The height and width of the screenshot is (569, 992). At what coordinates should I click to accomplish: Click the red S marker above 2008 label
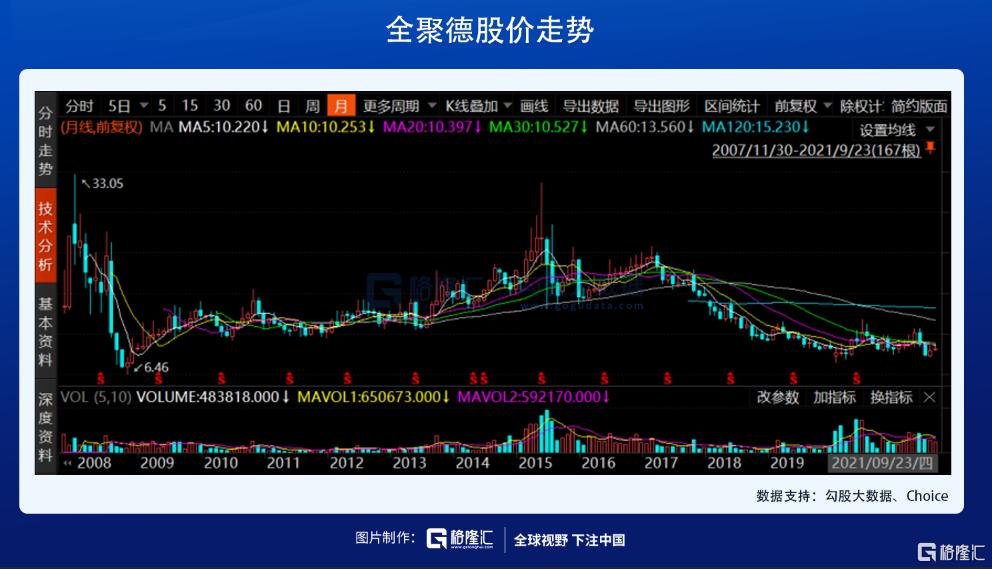pyautogui.click(x=100, y=378)
